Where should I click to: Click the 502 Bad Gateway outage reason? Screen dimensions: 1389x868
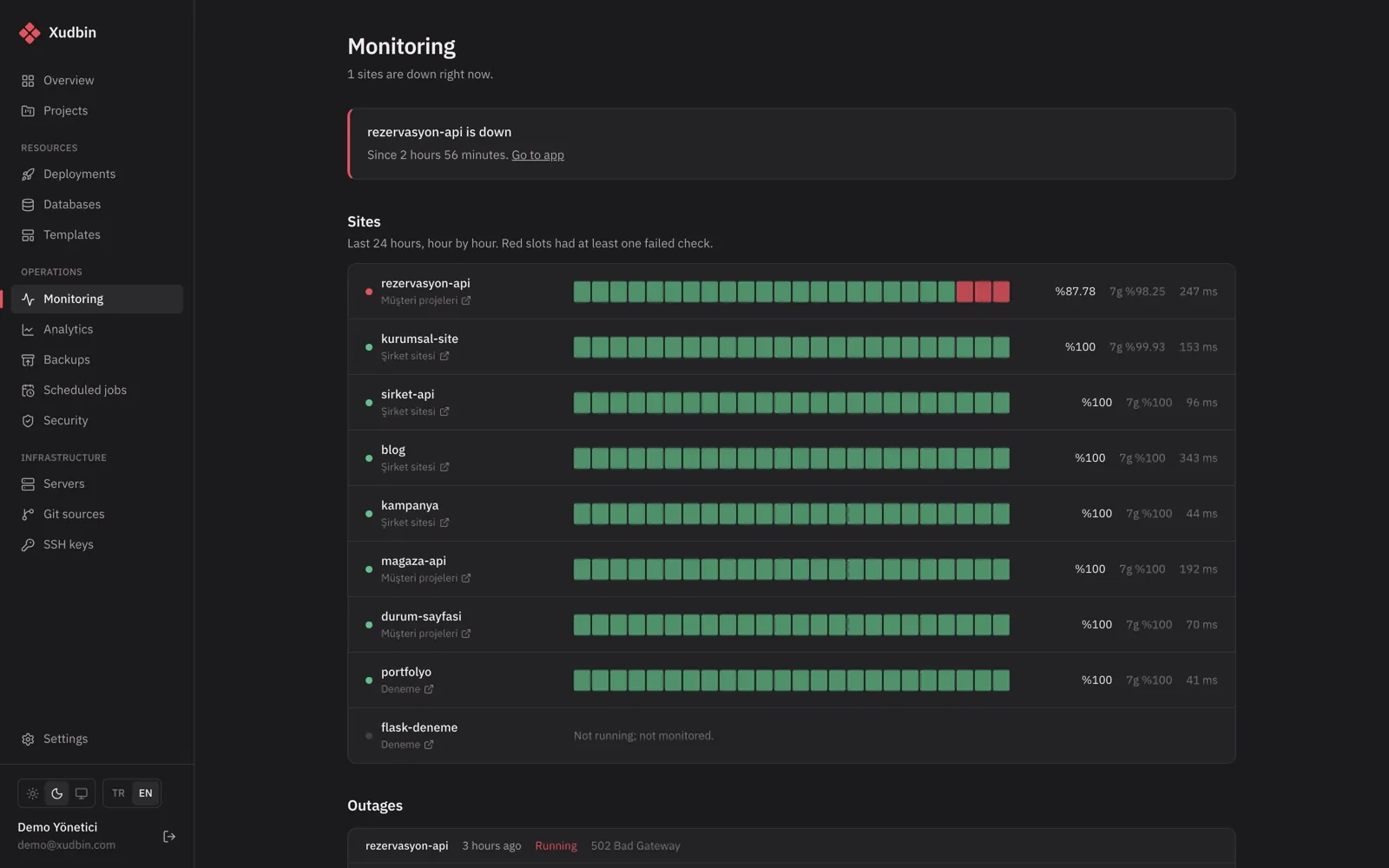click(x=635, y=846)
